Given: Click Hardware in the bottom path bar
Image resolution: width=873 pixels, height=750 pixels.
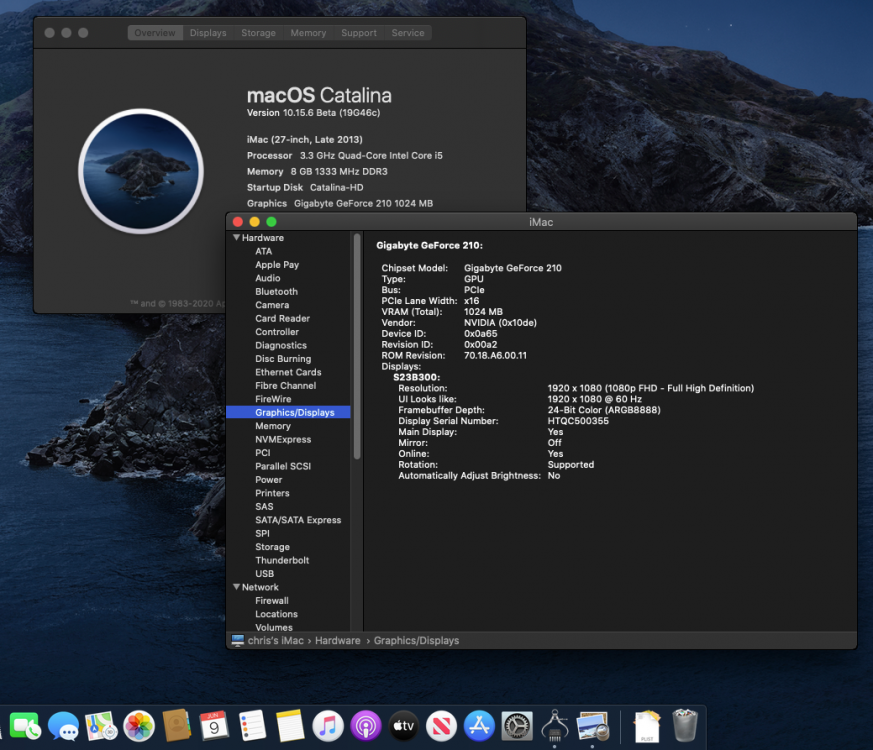Looking at the screenshot, I should [x=337, y=640].
